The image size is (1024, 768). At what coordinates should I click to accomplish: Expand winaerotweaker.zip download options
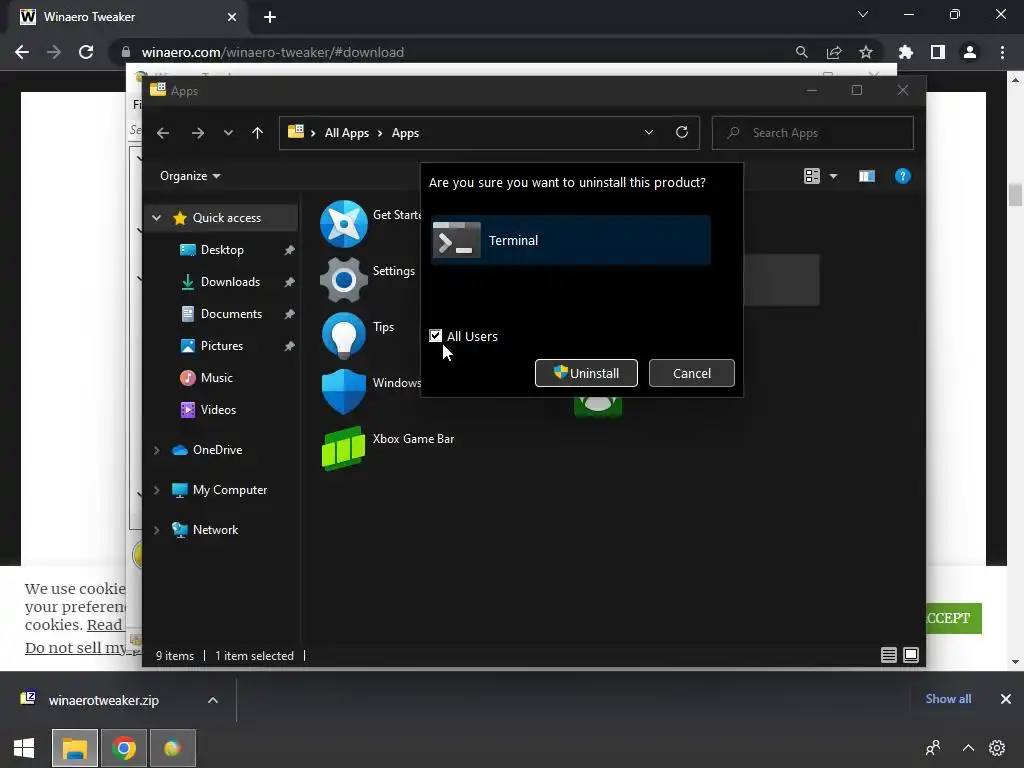(x=213, y=700)
